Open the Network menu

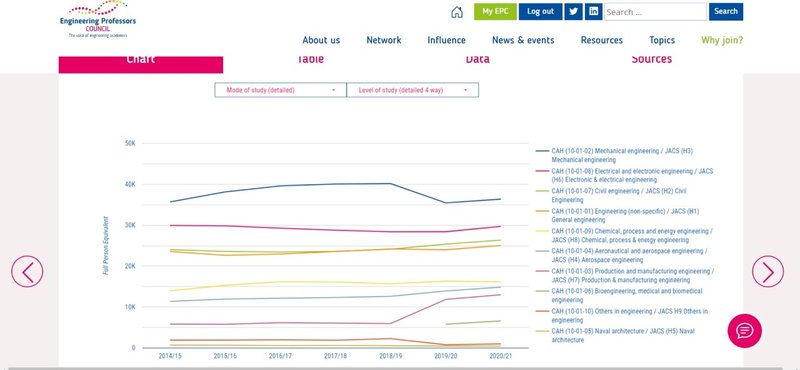click(384, 40)
